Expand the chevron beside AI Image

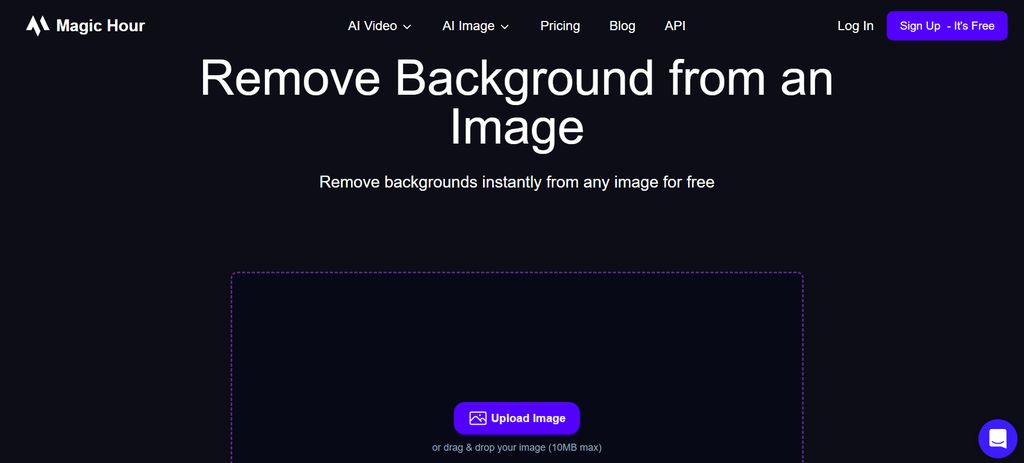click(x=505, y=27)
